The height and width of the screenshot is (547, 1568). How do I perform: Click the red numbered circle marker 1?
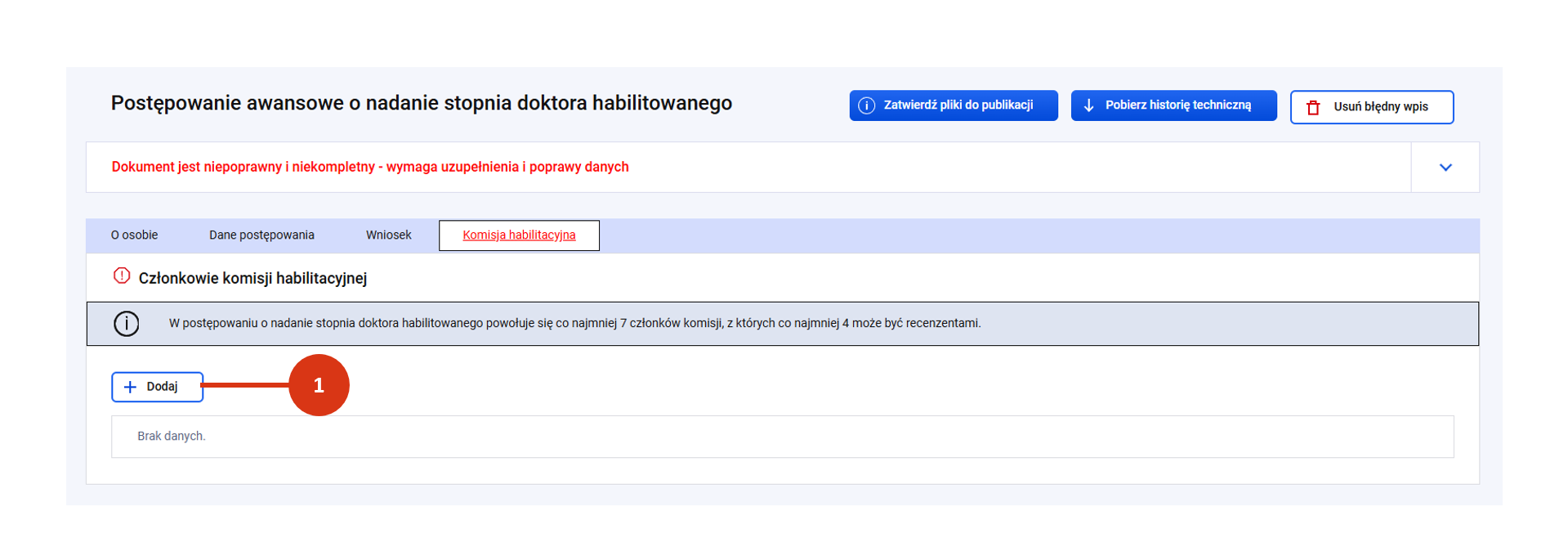(319, 385)
